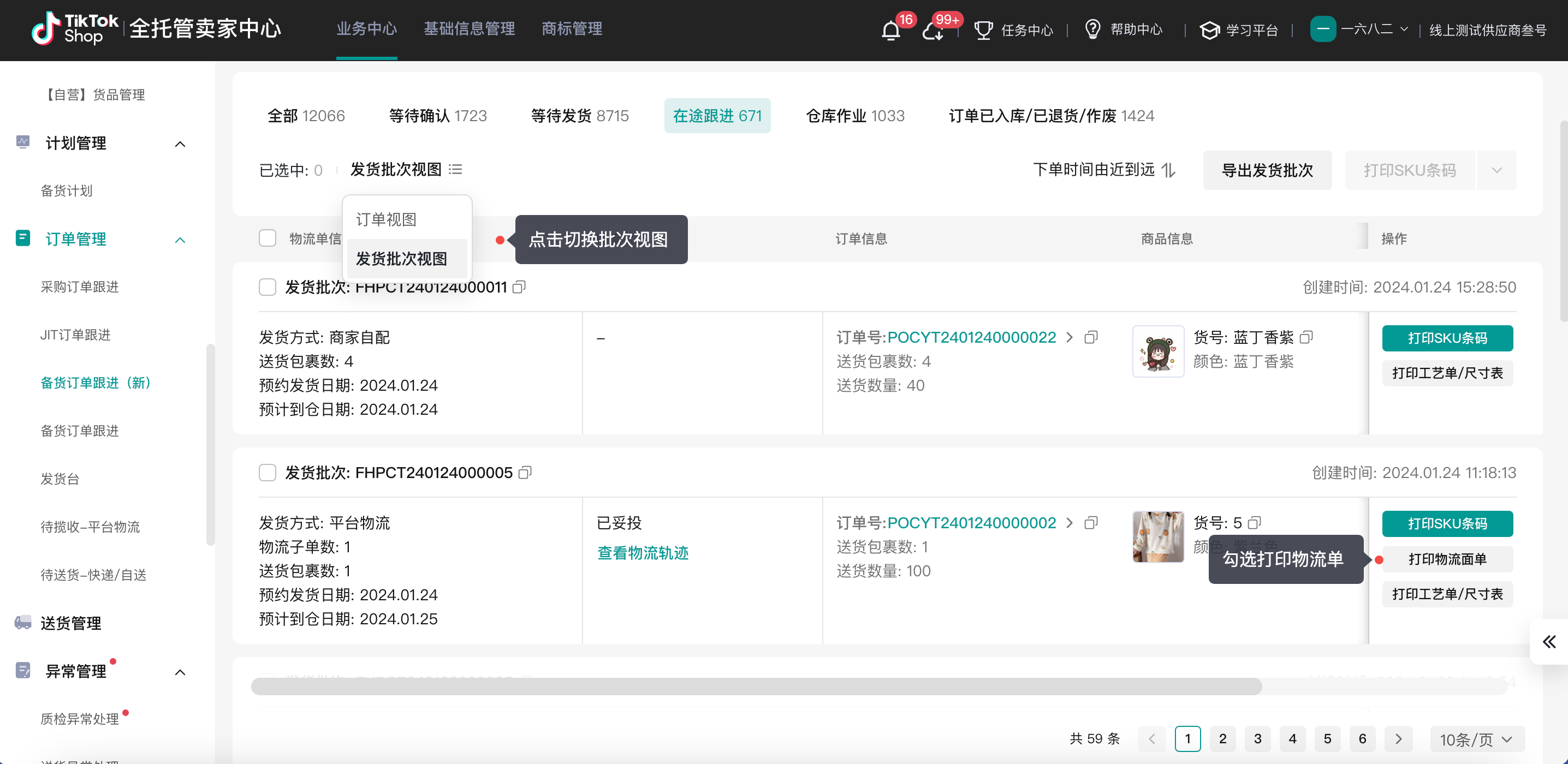Switch to the 全部 12066 tab
This screenshot has width=1568, height=764.
(306, 116)
